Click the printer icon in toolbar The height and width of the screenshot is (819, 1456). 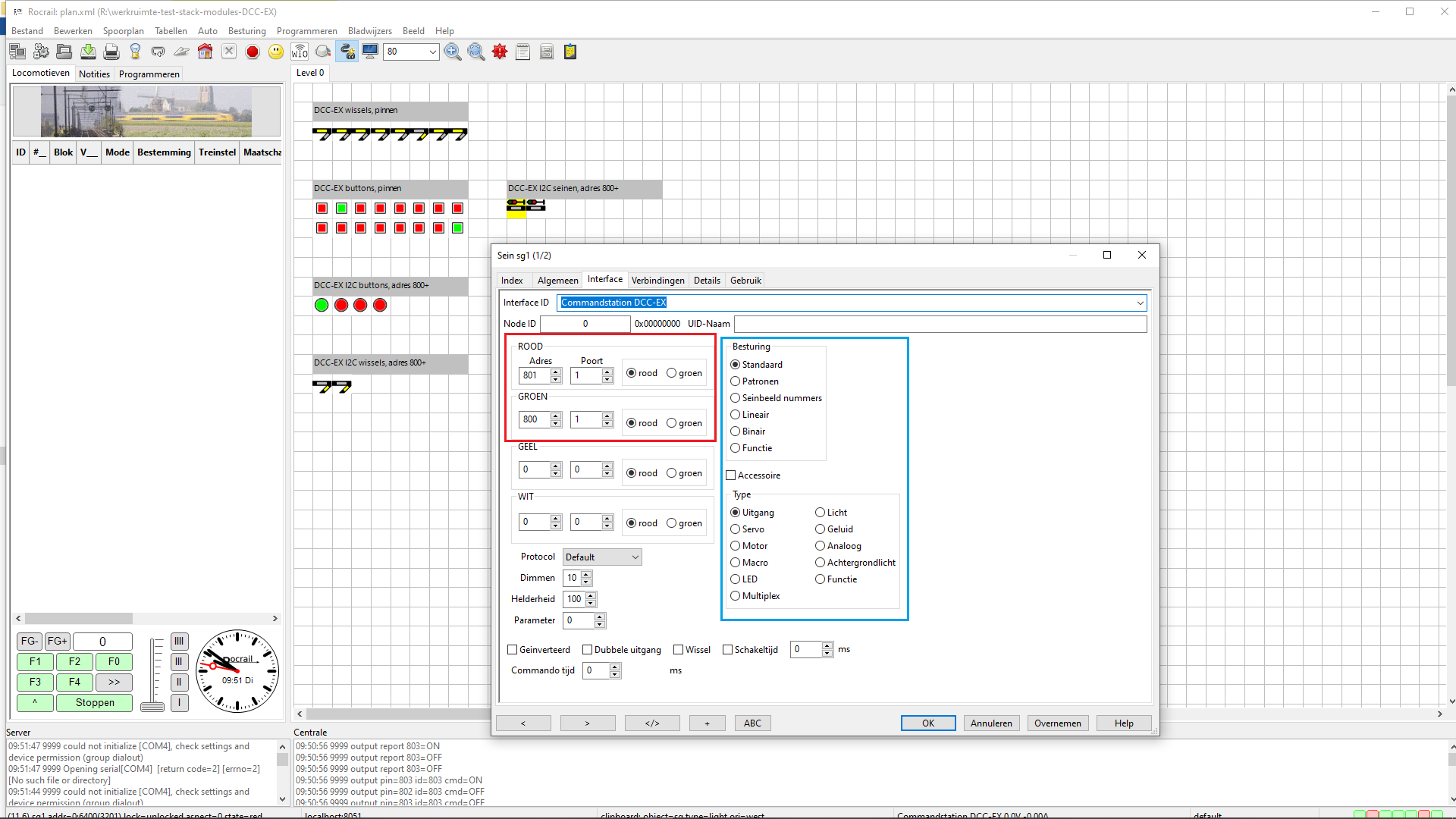click(x=111, y=52)
